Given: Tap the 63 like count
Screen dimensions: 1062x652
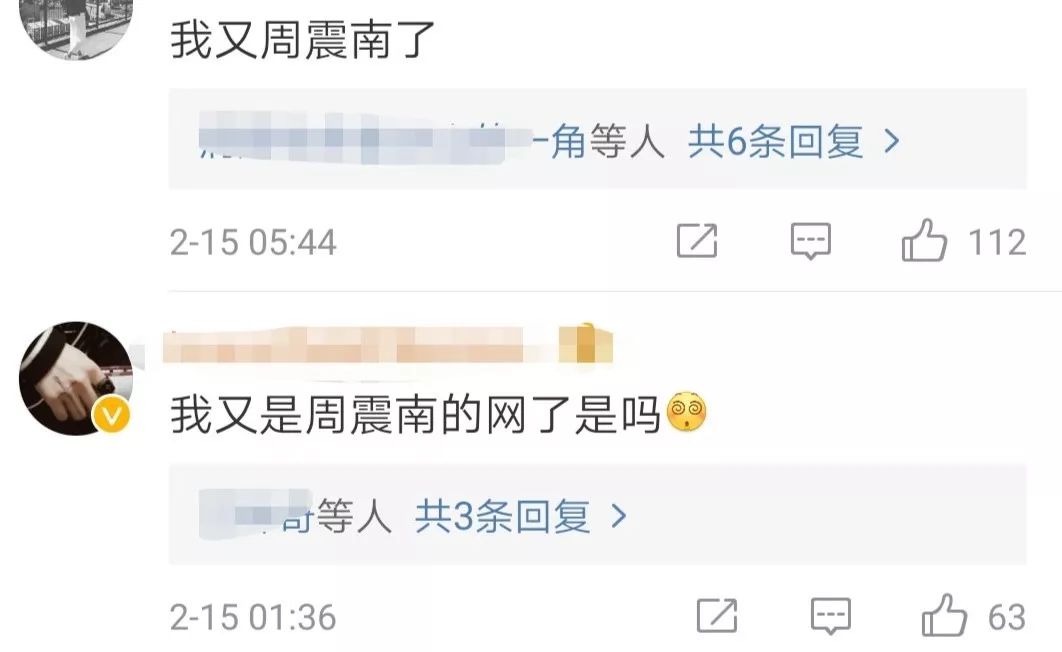Looking at the screenshot, I should [x=1006, y=617].
